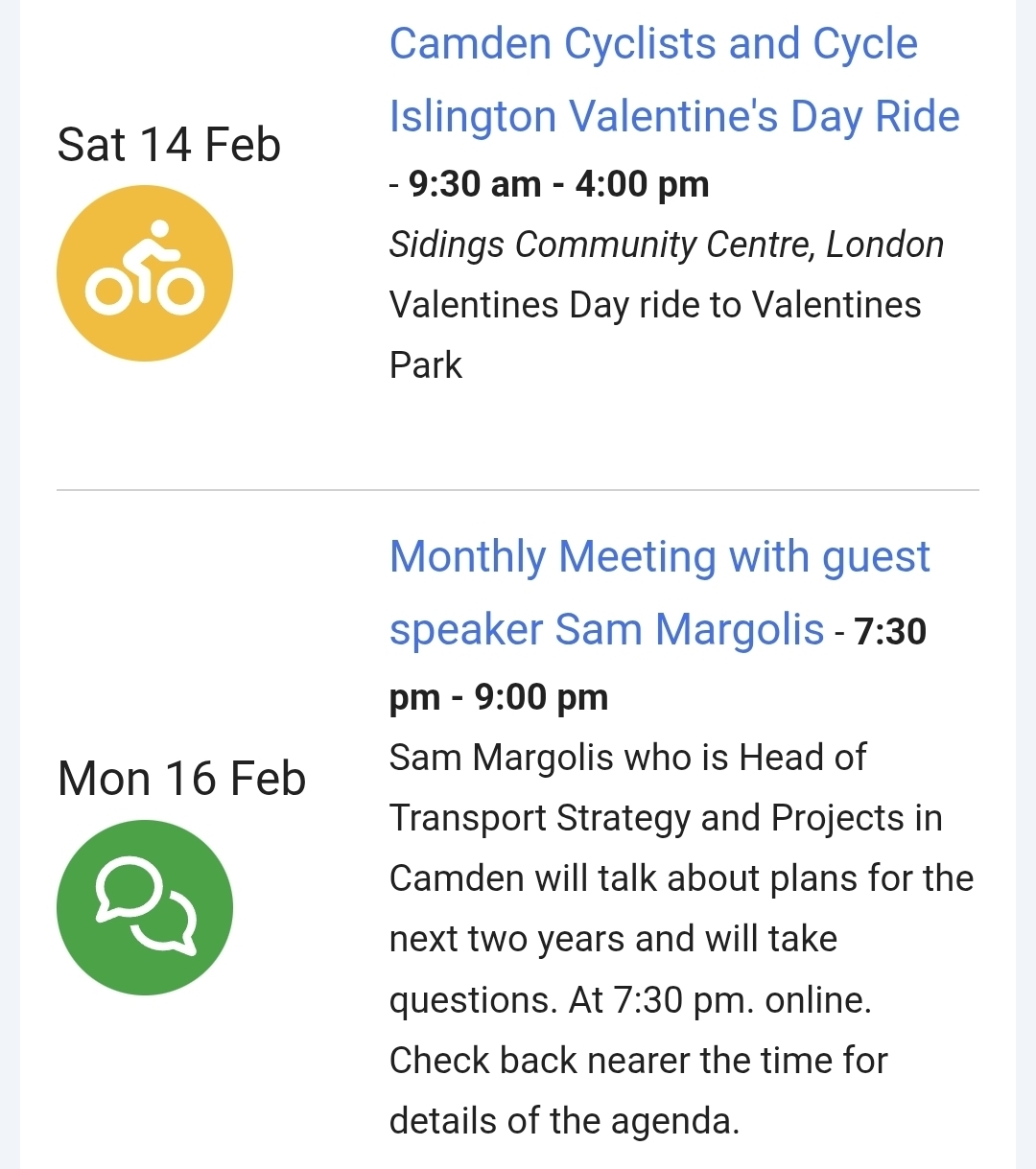
Task: Click "next two years and will take" line
Action: [613, 939]
